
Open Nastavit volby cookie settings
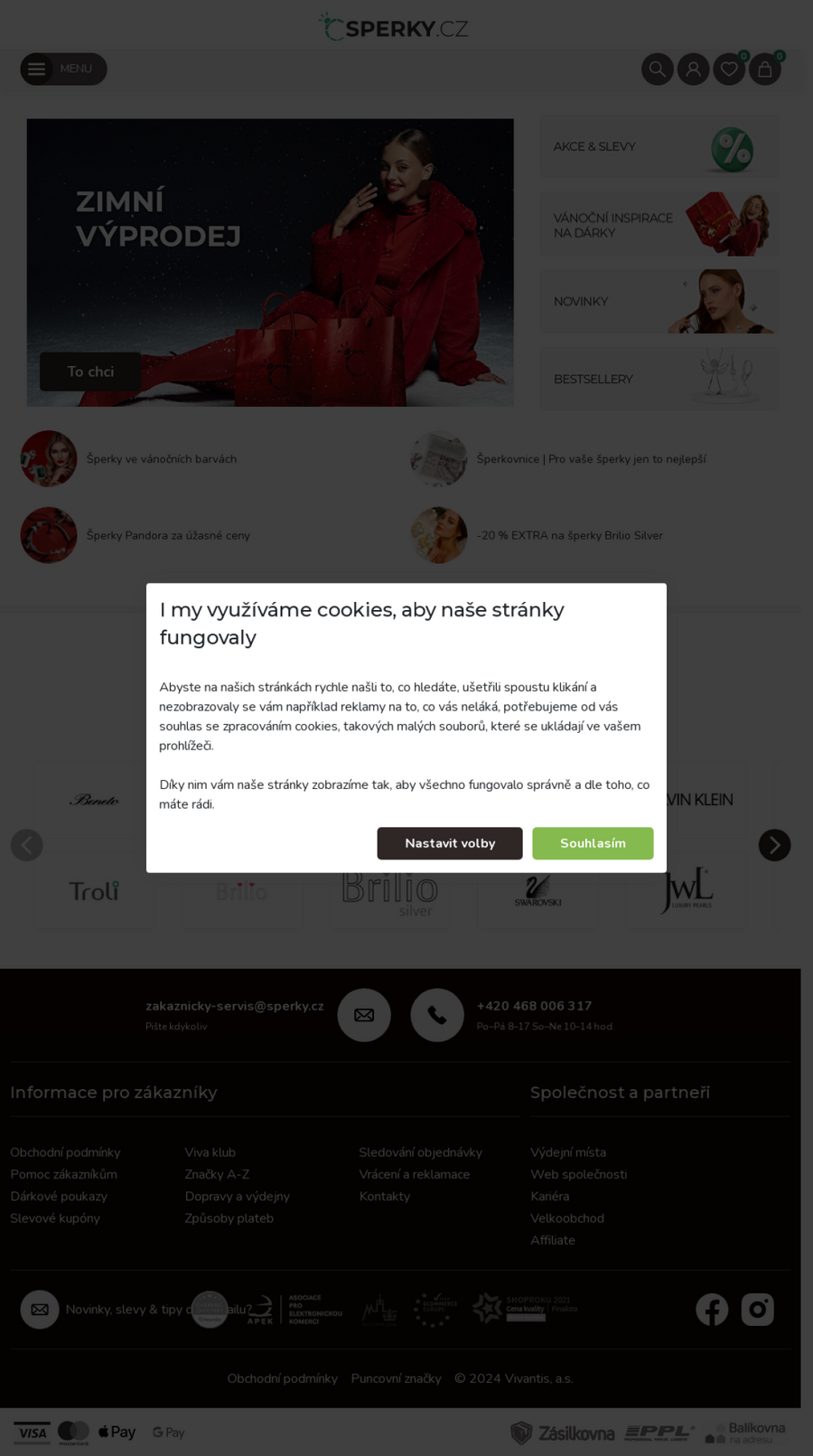point(450,843)
